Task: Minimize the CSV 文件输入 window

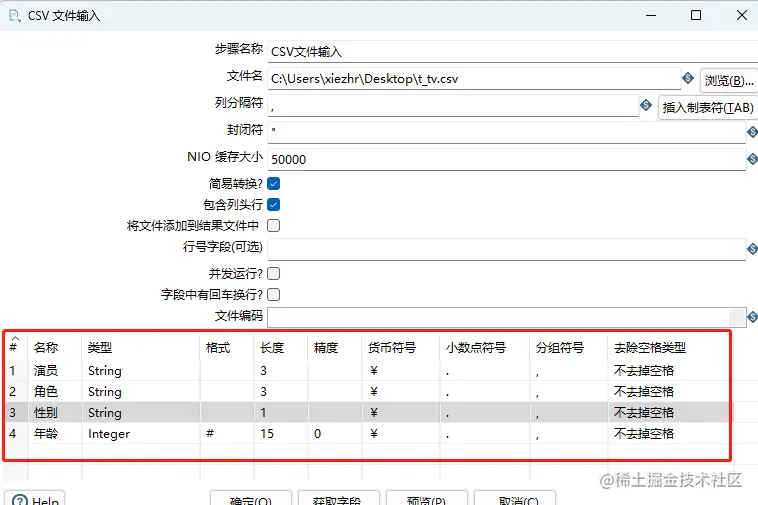Action: pyautogui.click(x=651, y=15)
